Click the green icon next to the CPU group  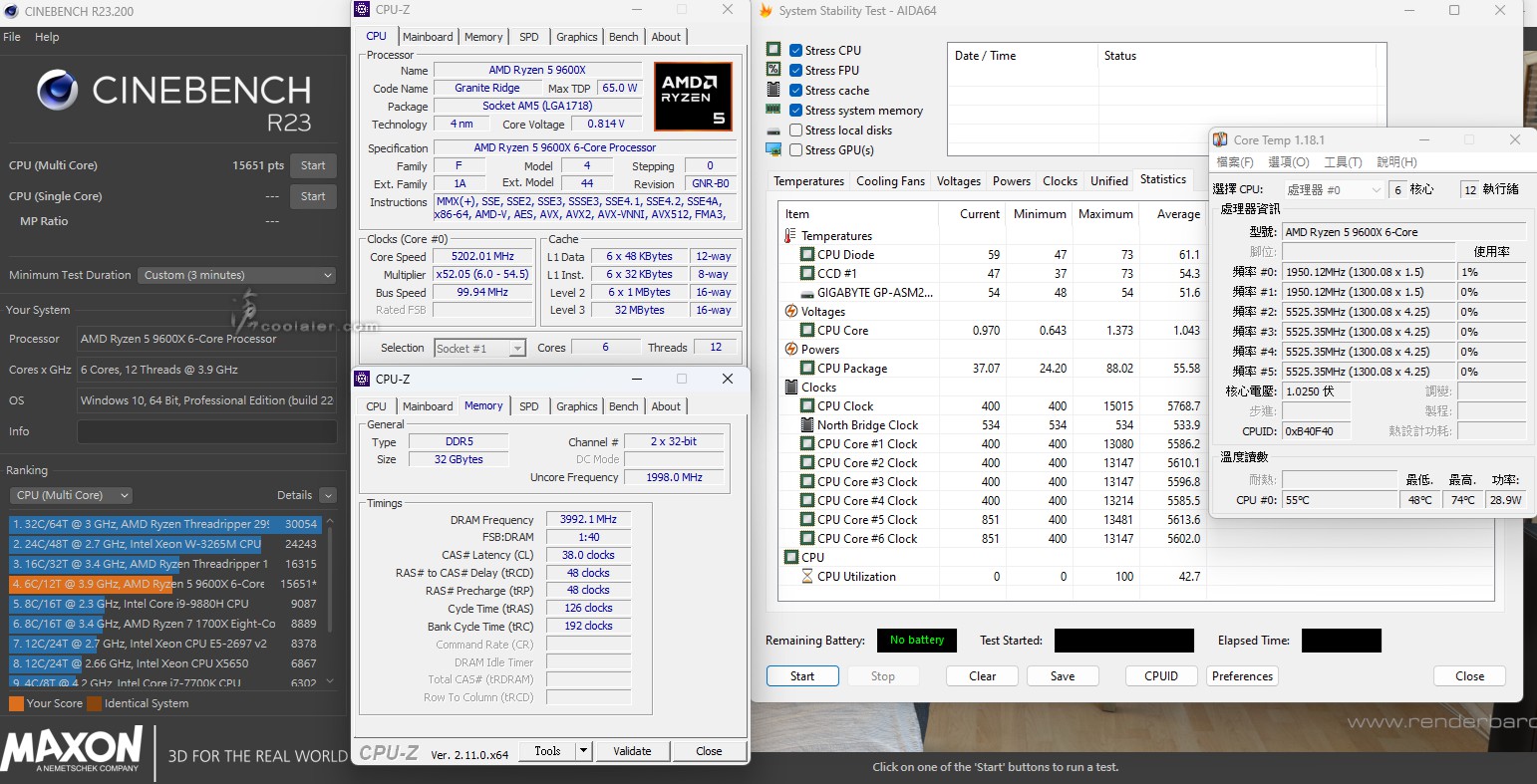792,558
